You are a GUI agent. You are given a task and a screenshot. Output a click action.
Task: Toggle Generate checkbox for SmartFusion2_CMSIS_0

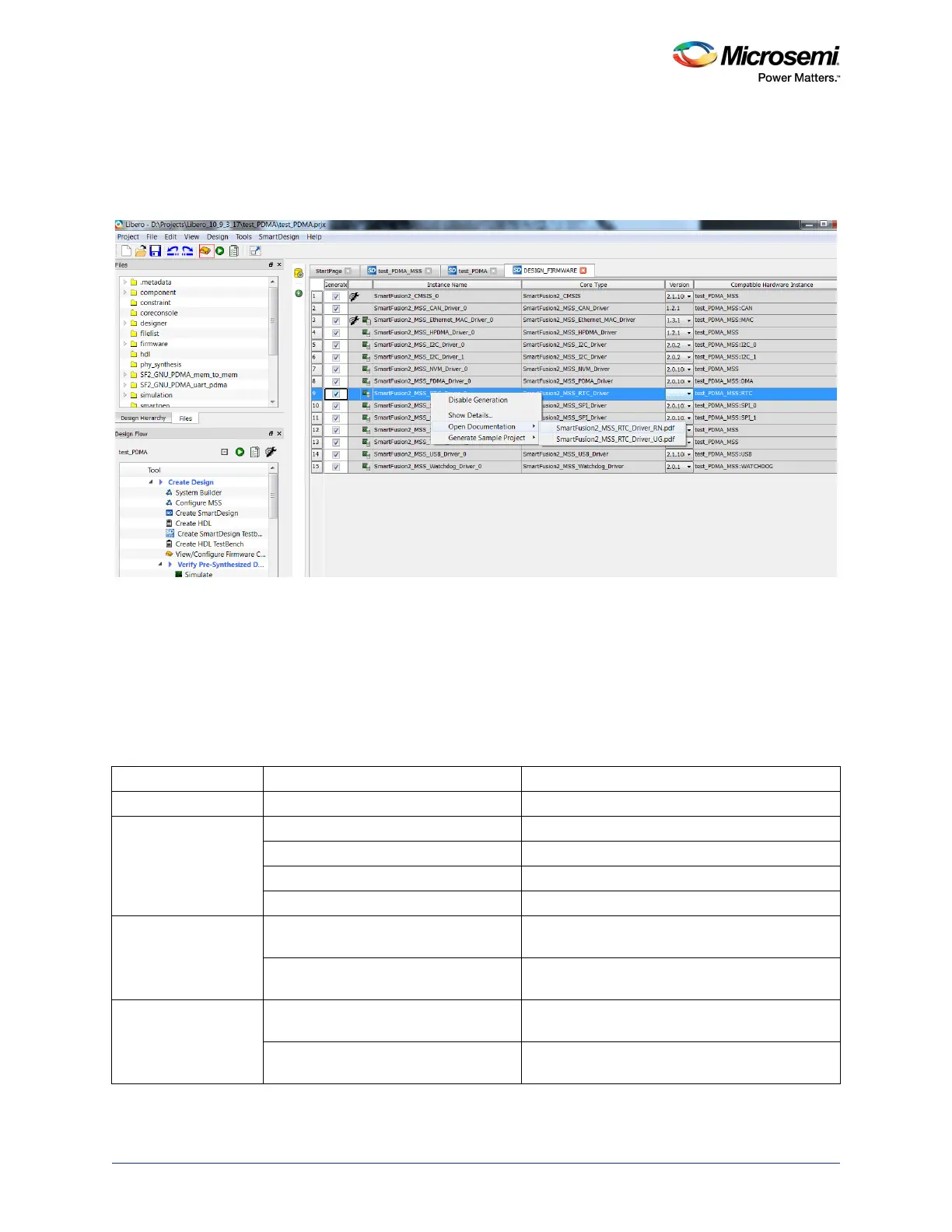[336, 296]
